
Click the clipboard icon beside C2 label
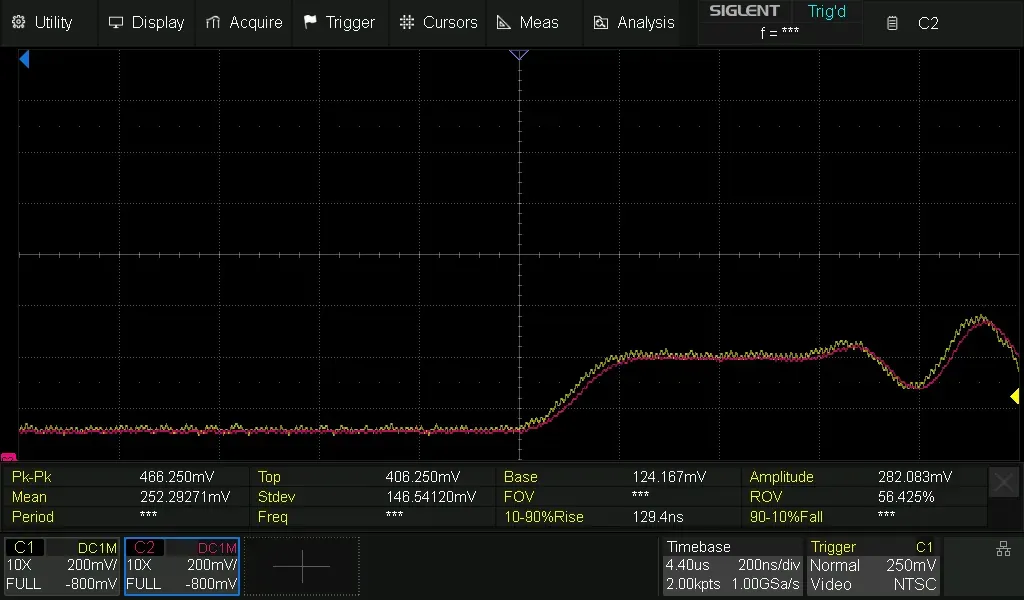click(893, 23)
